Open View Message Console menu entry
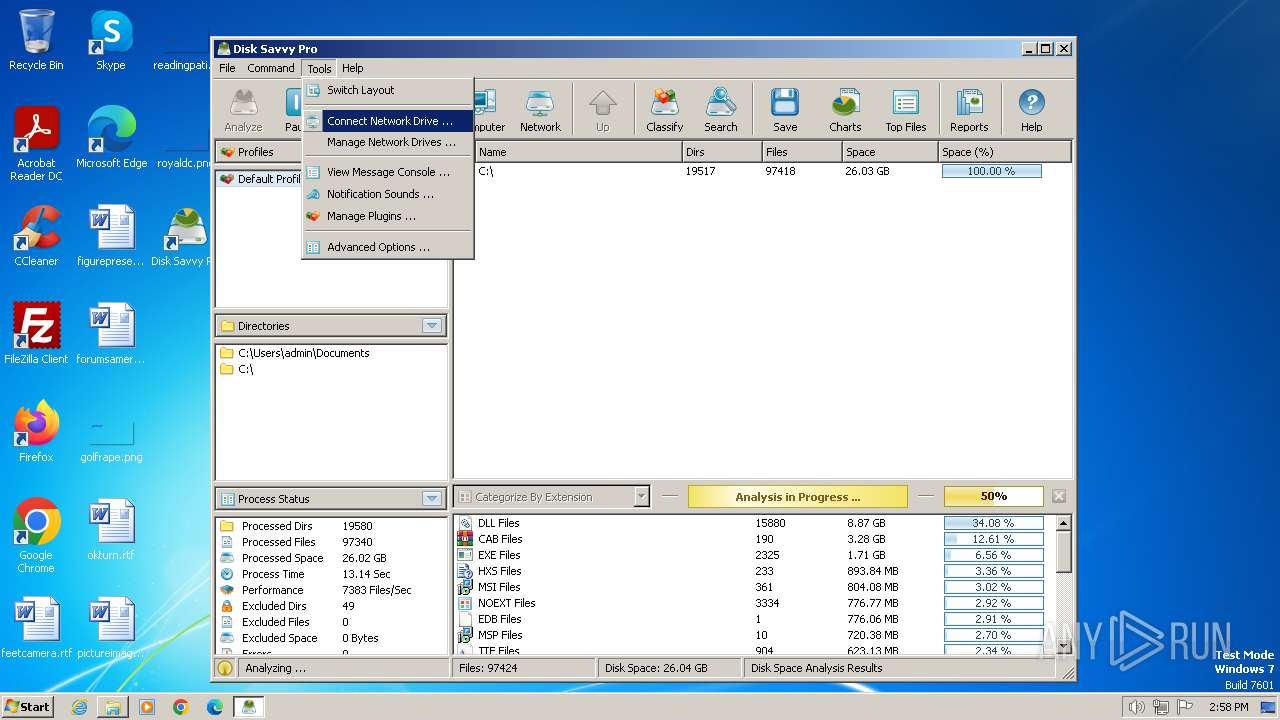The image size is (1280, 720). 388,172
